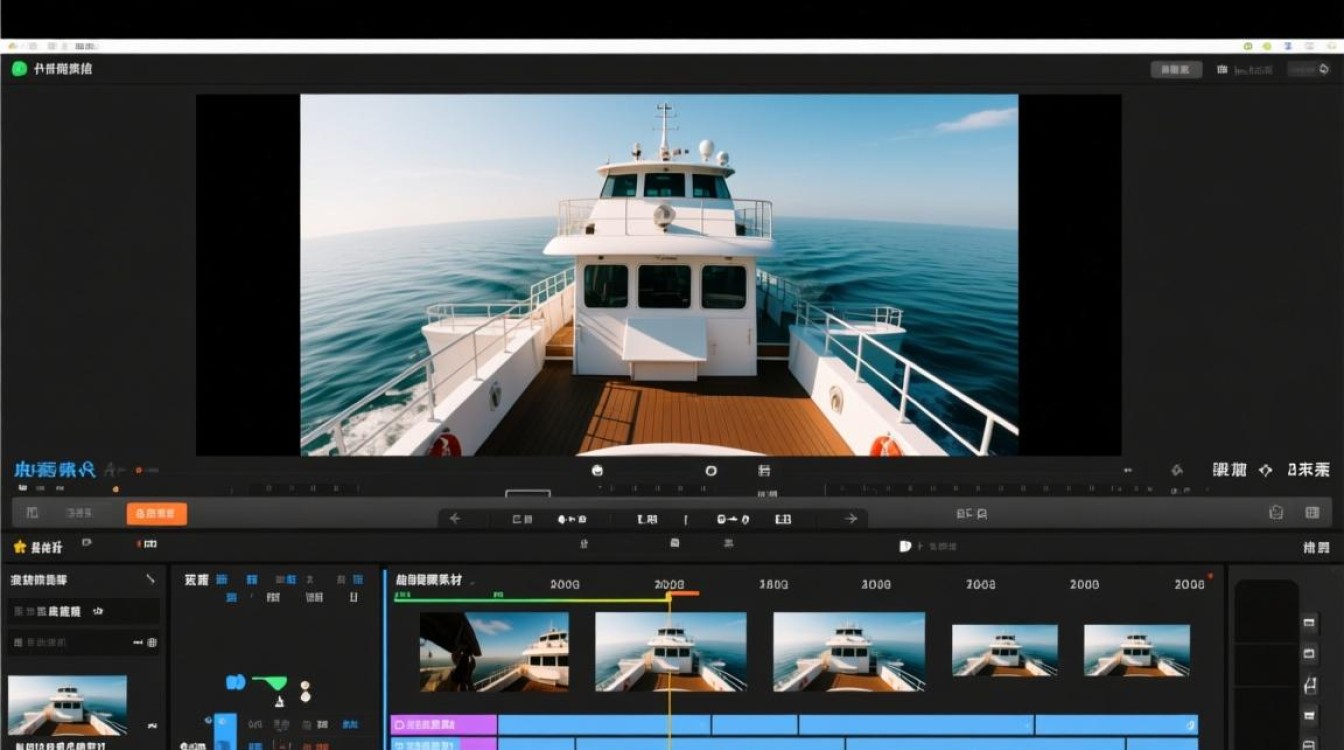Image resolution: width=1344 pixels, height=750 pixels.
Task: Click the gray button in the top-right header
Action: point(1175,69)
